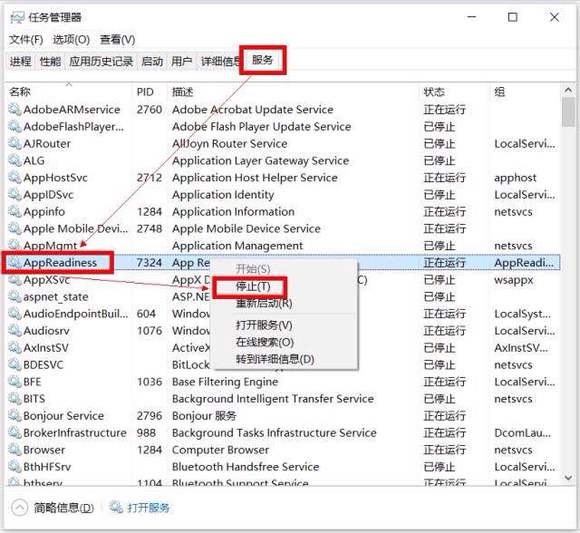This screenshot has height=533, width=580.
Task: Click the aspnet_state service icon
Action: (15, 297)
